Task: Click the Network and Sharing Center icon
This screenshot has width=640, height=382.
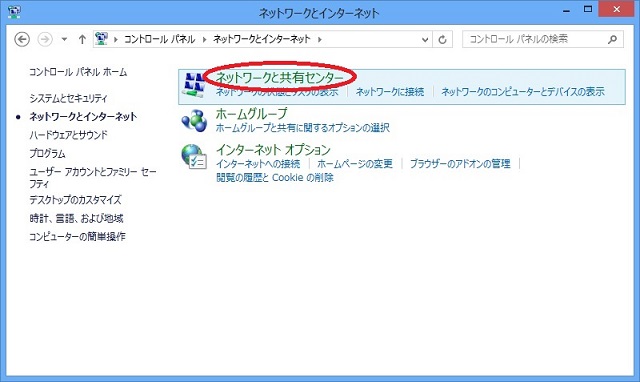Action: click(193, 85)
